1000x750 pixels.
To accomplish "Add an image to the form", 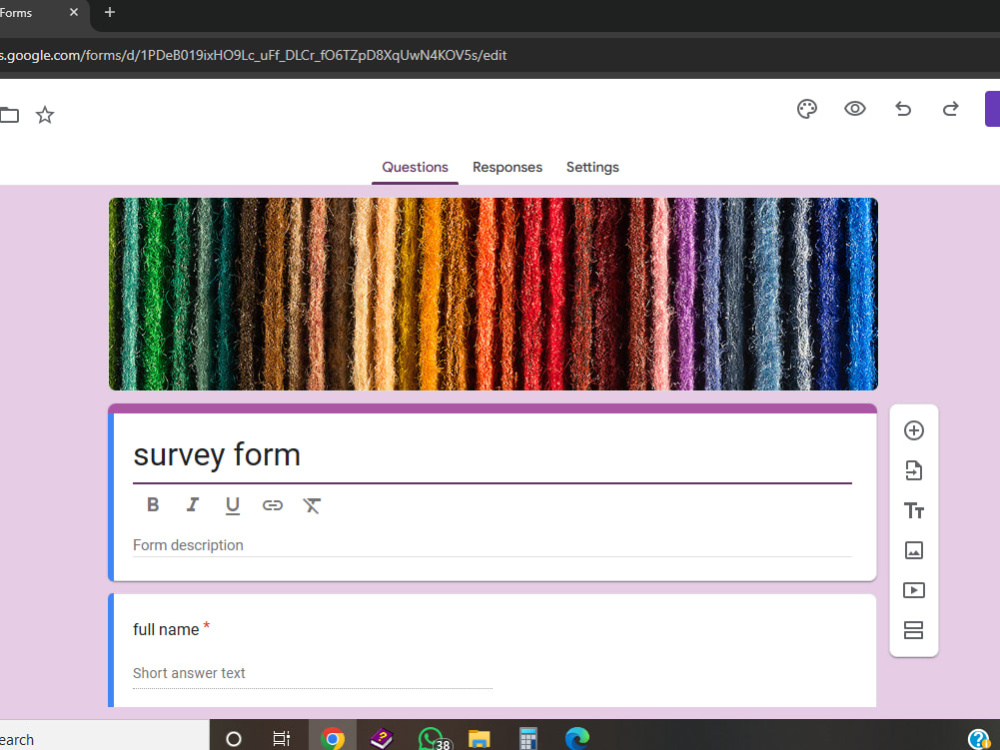I will coord(913,550).
